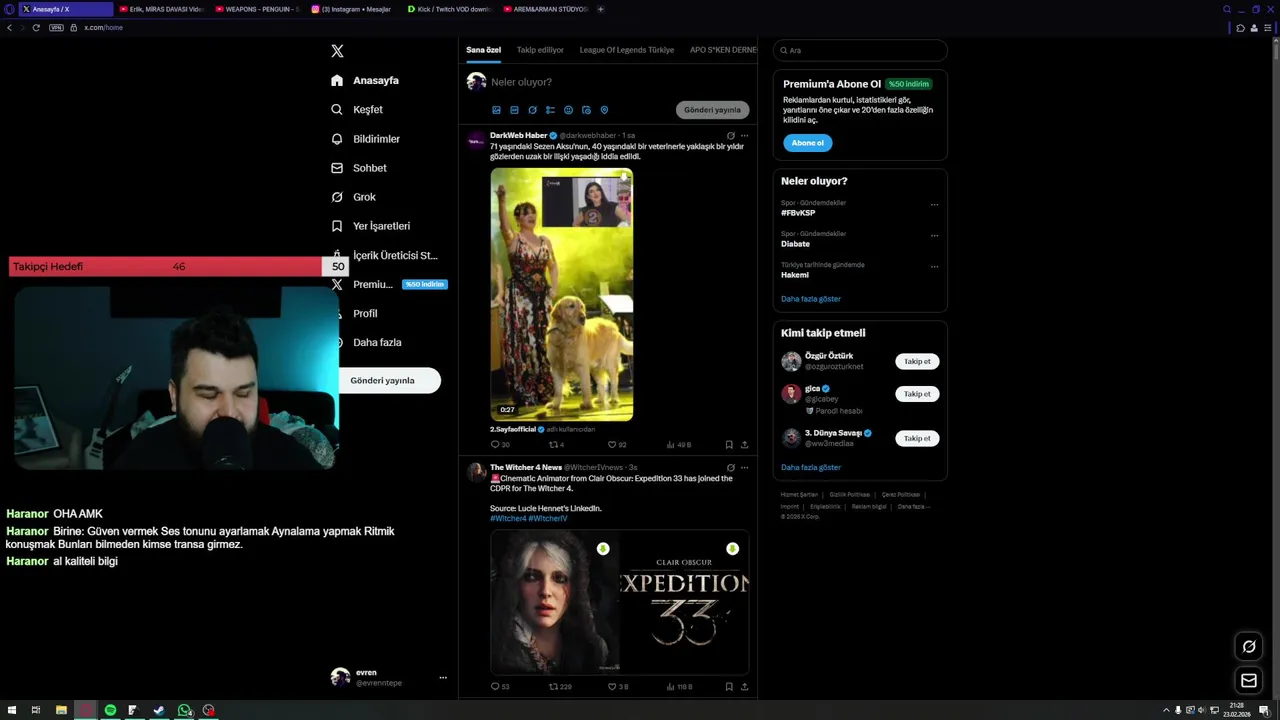Switch to League Of Legends Türkiye tab
This screenshot has height=720, width=1280.
pos(627,50)
